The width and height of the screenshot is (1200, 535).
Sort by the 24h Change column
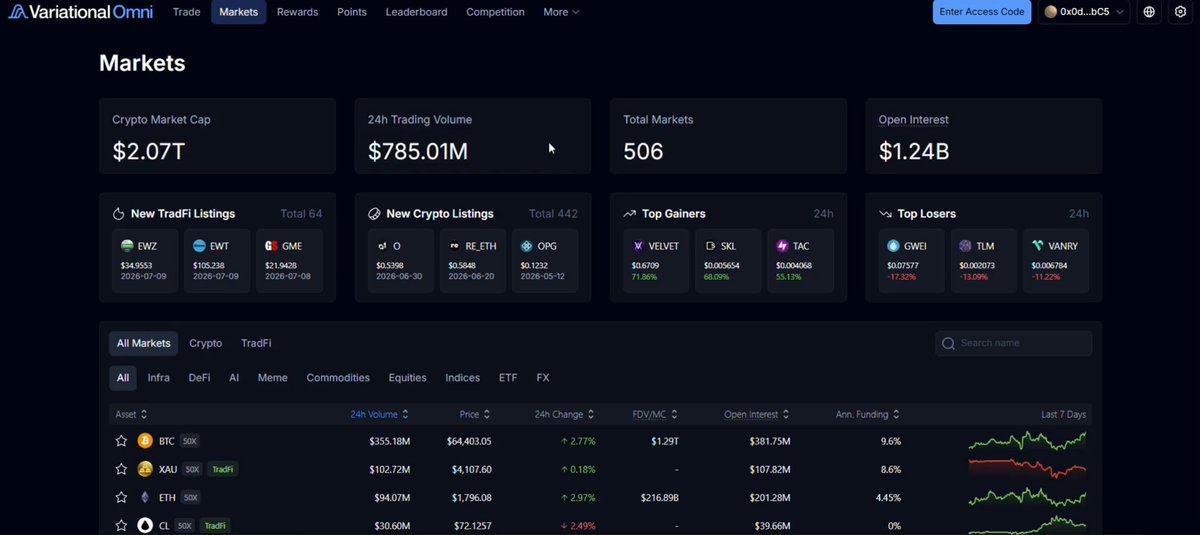[x=565, y=414]
